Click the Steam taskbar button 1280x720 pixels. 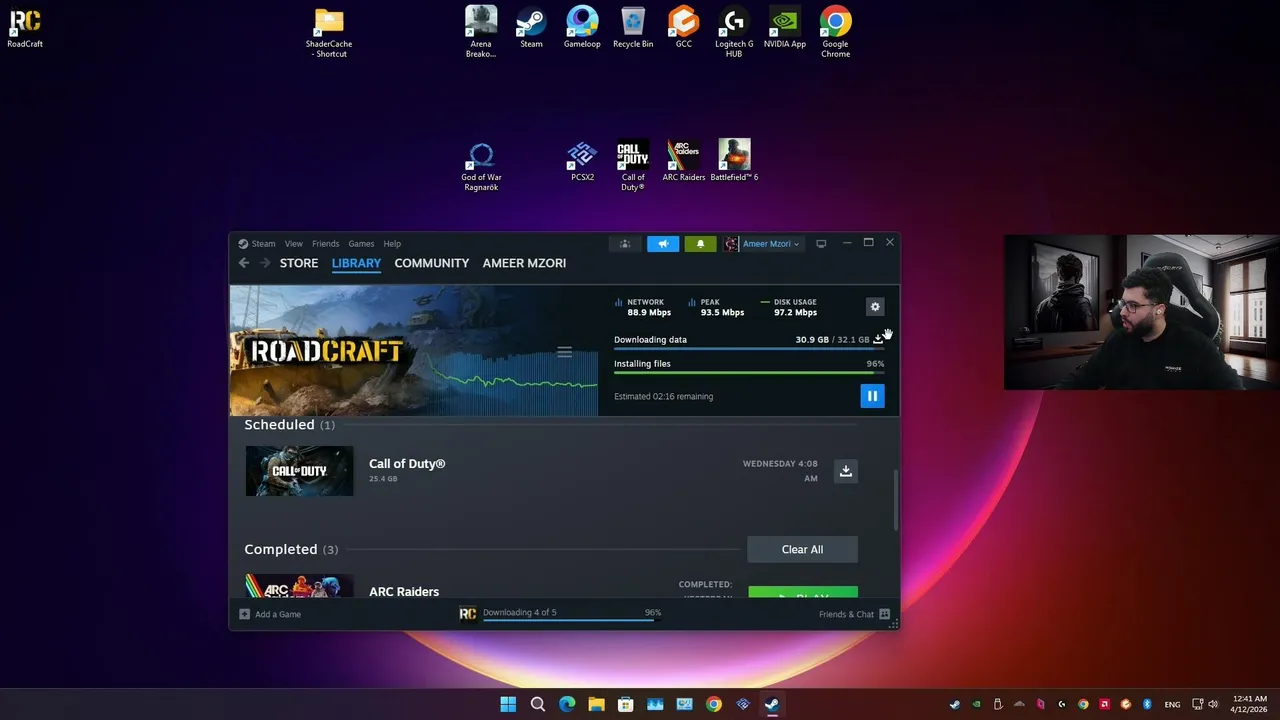[772, 704]
